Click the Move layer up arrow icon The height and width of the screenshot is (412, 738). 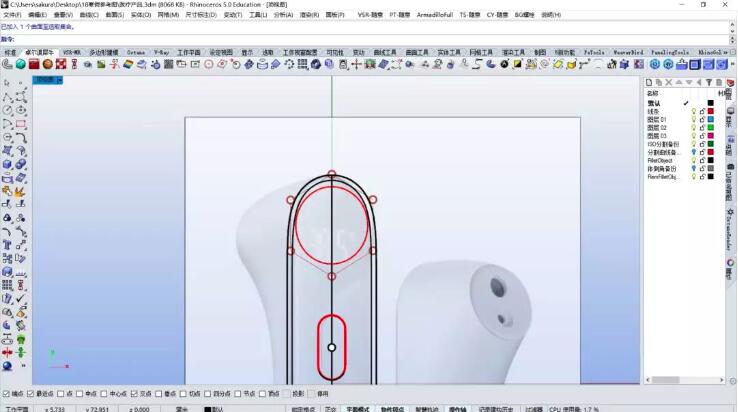click(679, 82)
